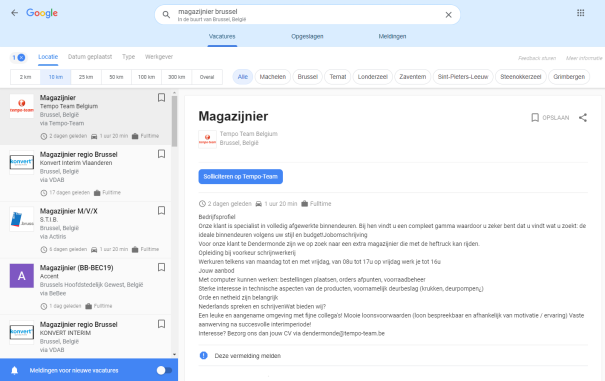The height and width of the screenshot is (381, 605).
Task: Filter by Londerzeel location chip
Action: coord(372,77)
